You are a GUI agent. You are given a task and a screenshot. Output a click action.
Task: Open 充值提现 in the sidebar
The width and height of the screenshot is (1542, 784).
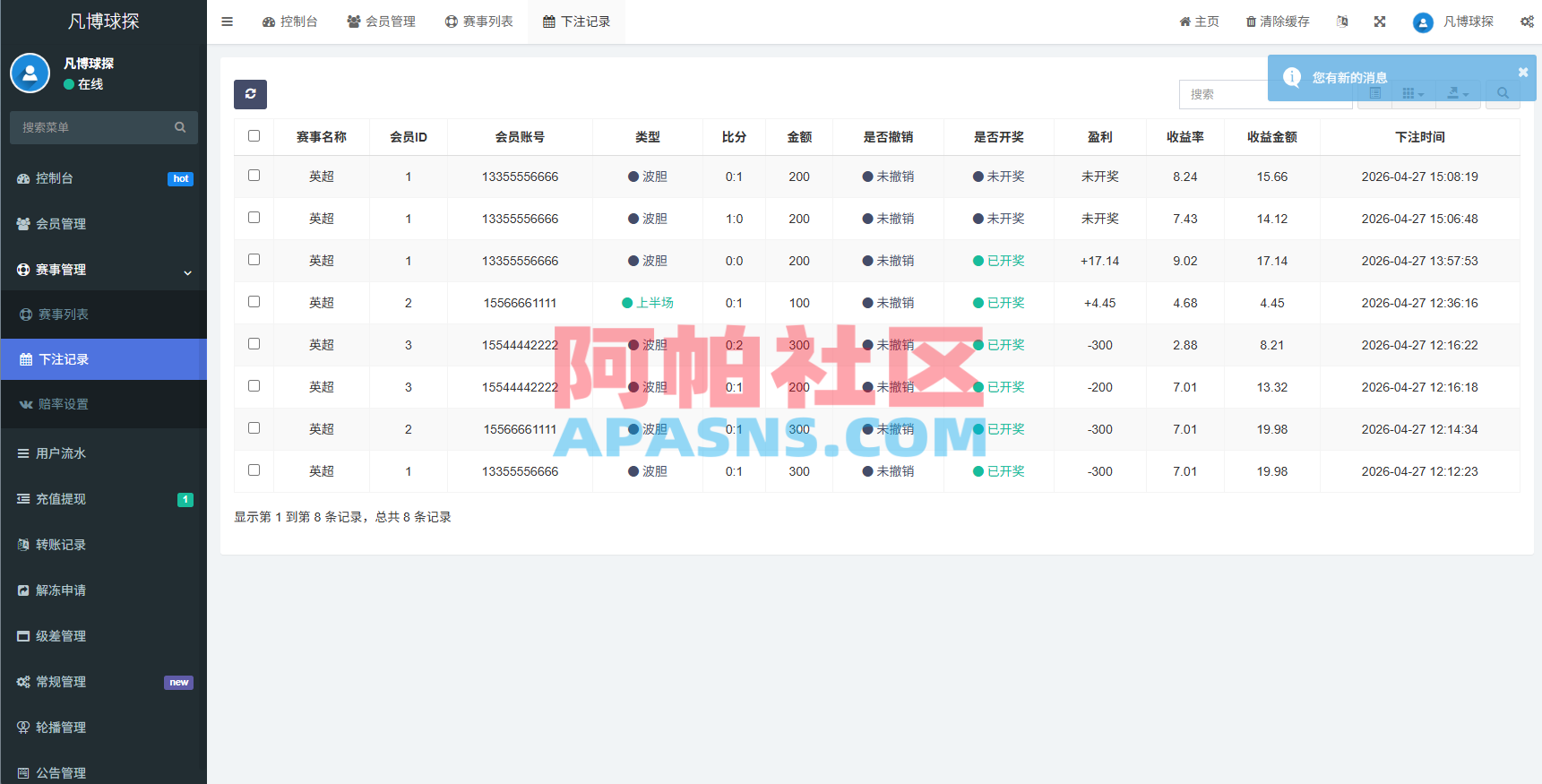104,499
